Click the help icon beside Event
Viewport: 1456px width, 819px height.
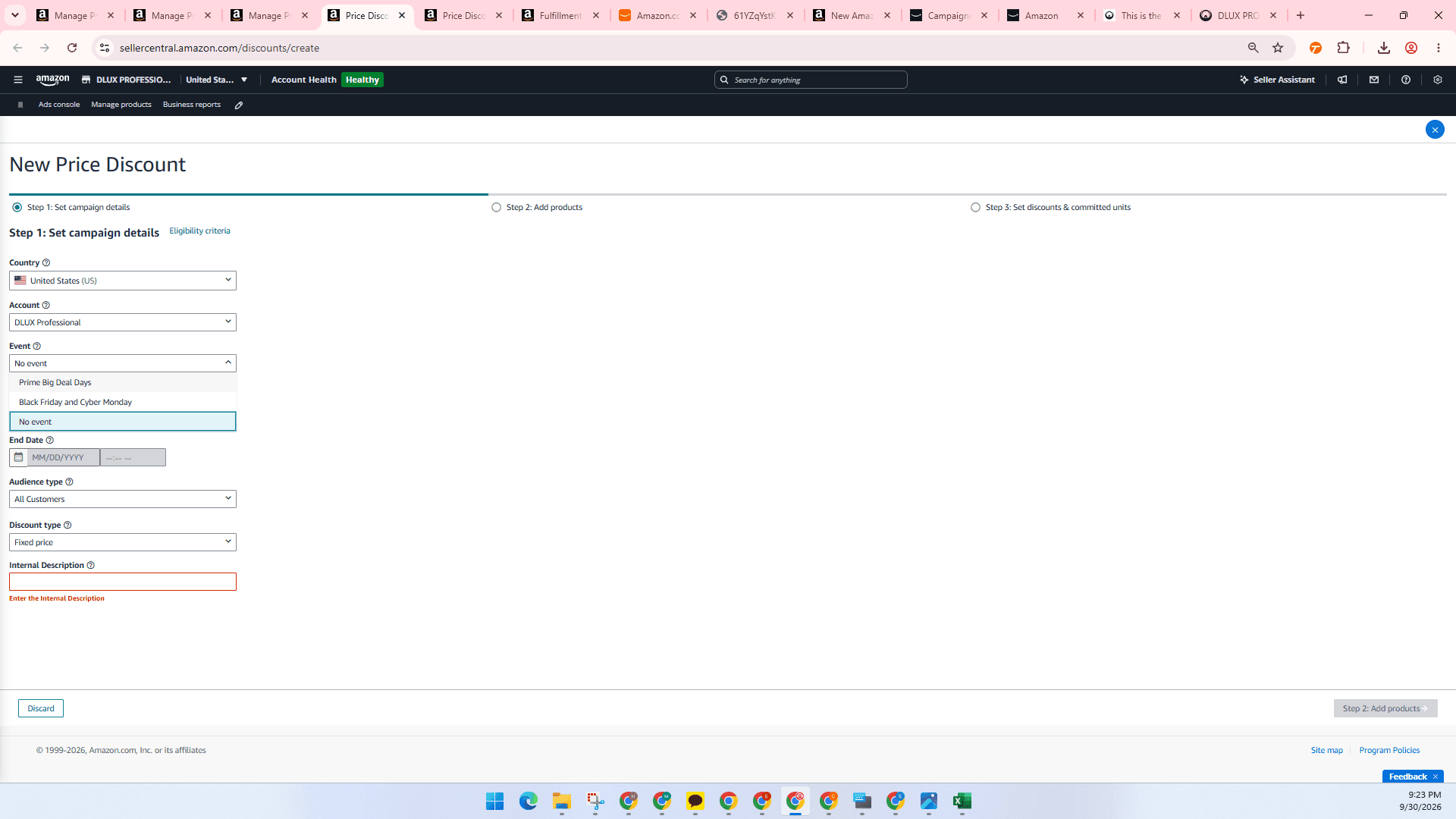[x=36, y=347]
